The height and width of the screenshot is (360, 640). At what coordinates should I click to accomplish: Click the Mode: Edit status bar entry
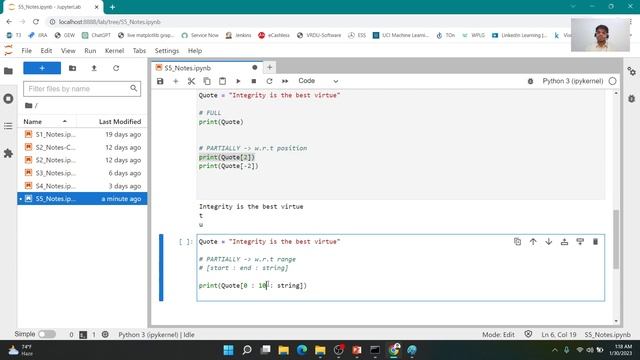point(498,335)
